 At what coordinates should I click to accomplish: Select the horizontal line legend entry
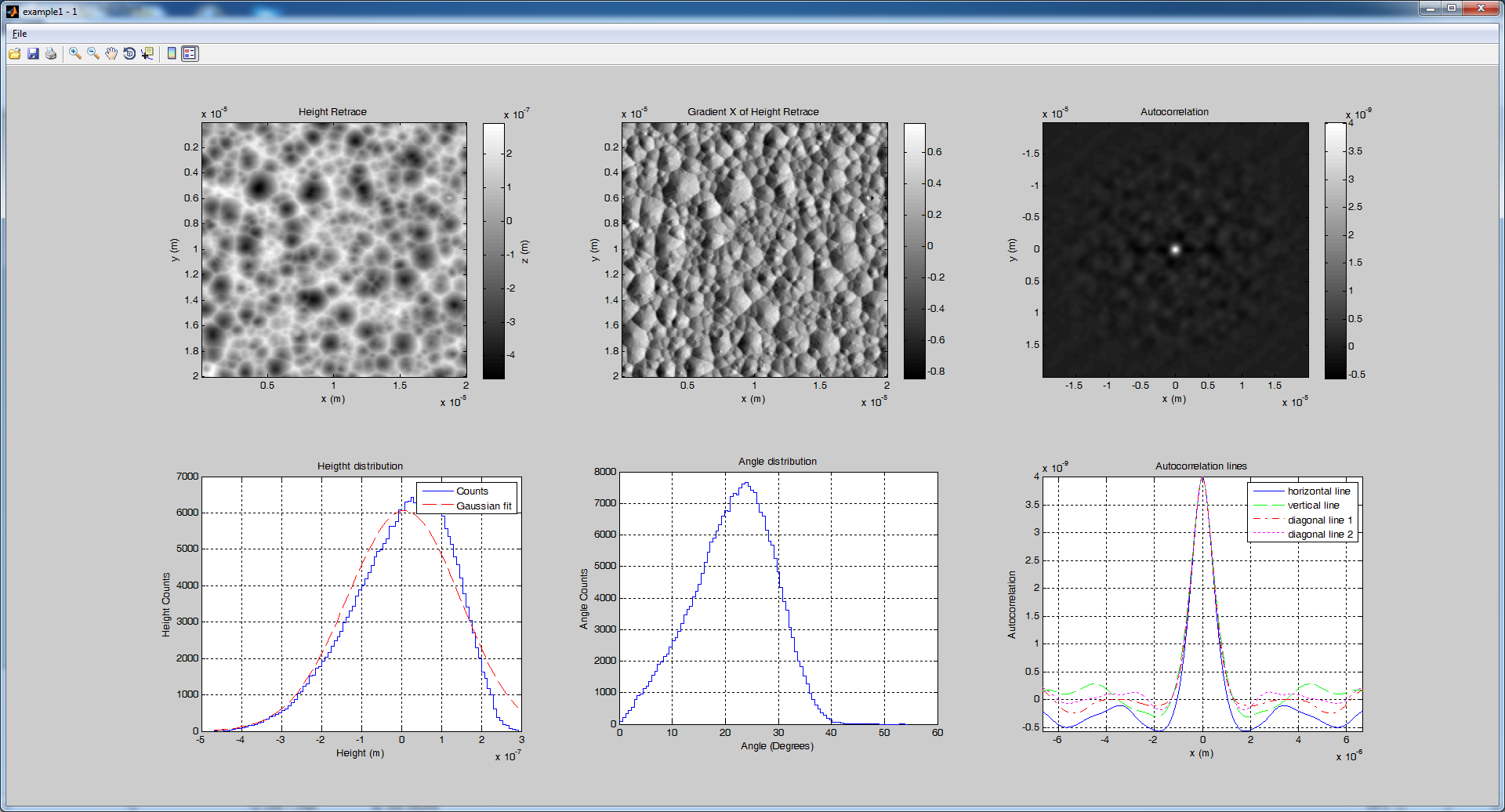(x=1318, y=491)
